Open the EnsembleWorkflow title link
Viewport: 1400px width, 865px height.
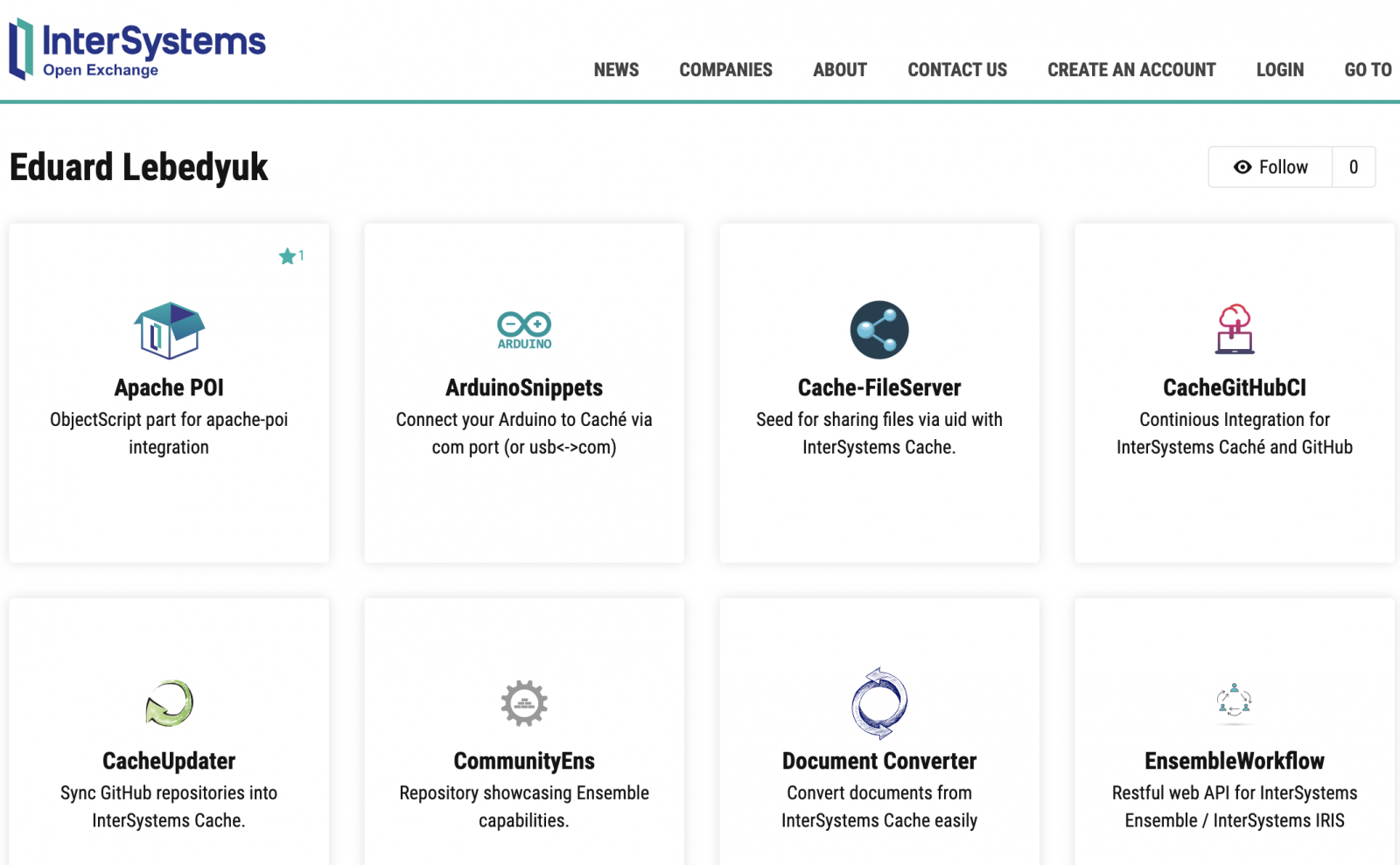point(1235,761)
